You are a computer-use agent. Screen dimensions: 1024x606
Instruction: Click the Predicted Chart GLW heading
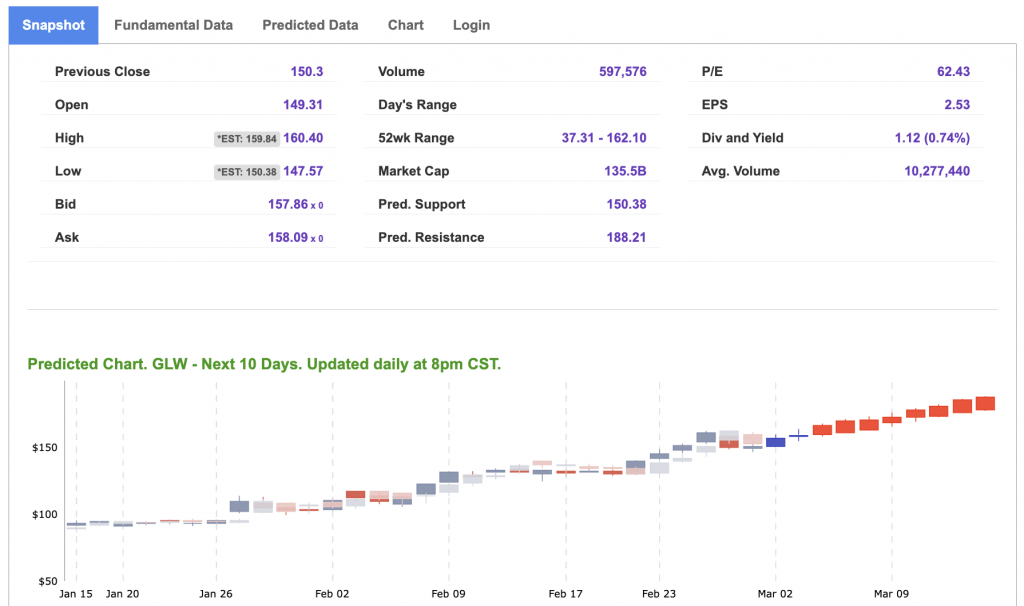(x=264, y=364)
